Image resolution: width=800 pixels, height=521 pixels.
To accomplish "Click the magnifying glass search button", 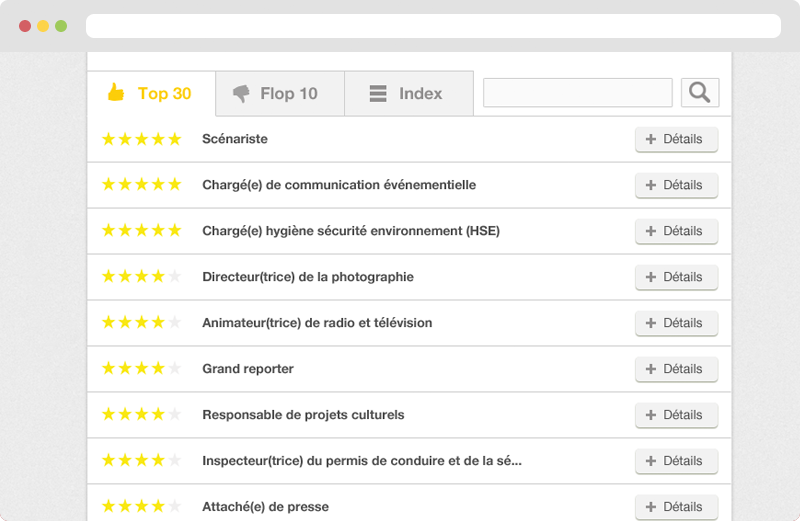I will coord(700,93).
